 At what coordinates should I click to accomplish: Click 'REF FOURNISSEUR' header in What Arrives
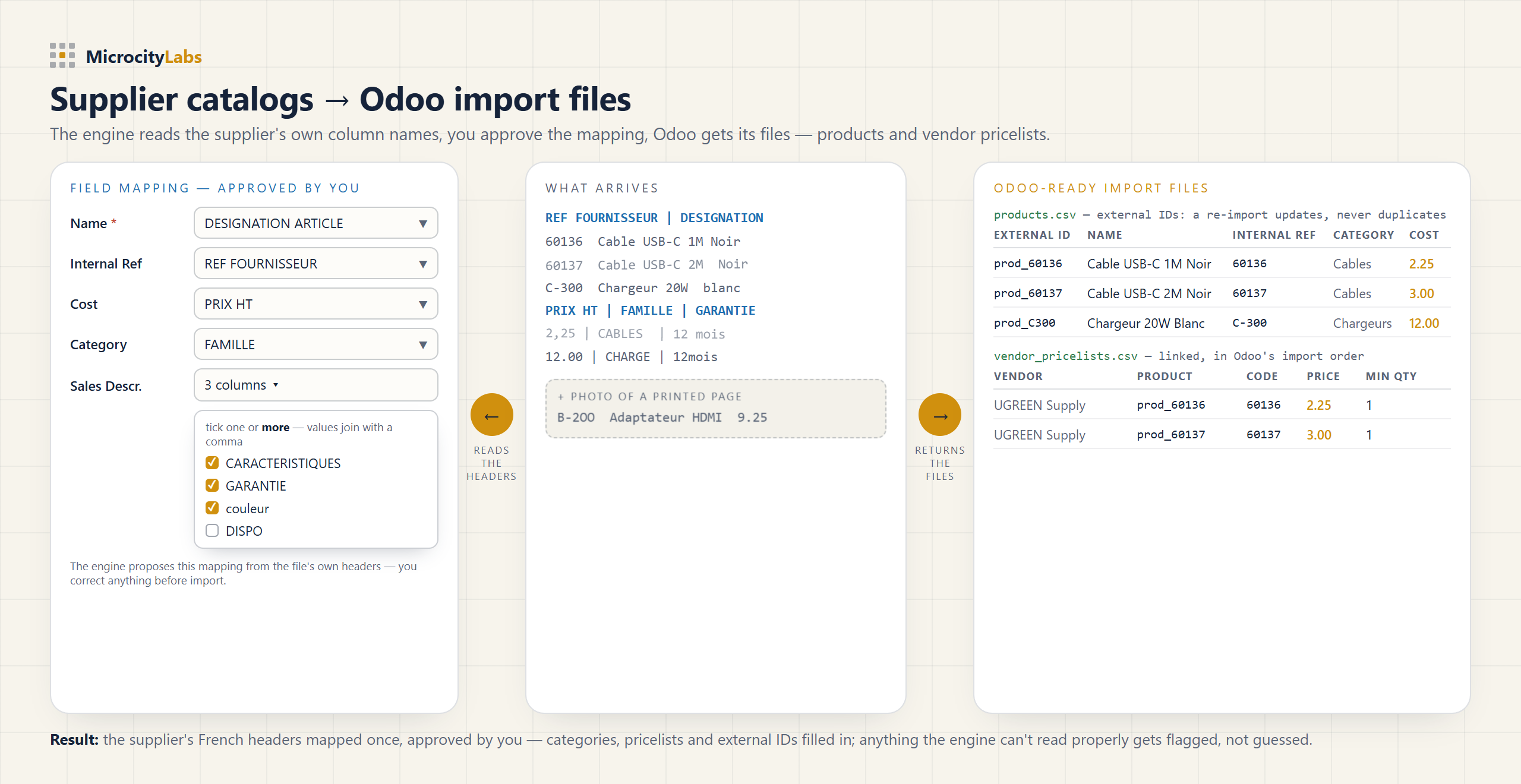pos(601,218)
